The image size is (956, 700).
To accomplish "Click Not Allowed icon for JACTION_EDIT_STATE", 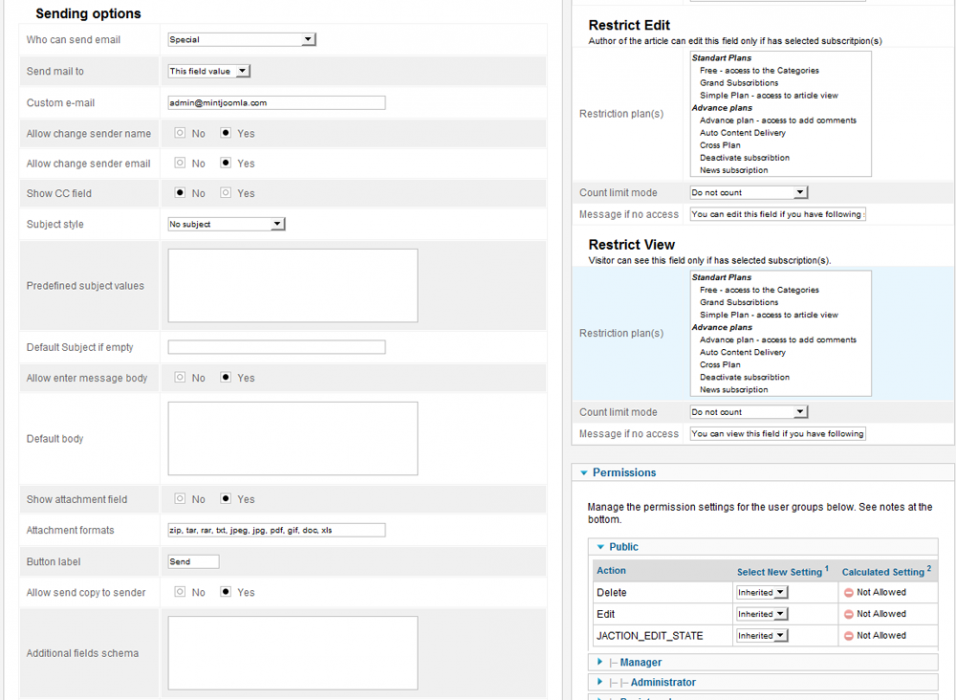I will pyautogui.click(x=849, y=636).
